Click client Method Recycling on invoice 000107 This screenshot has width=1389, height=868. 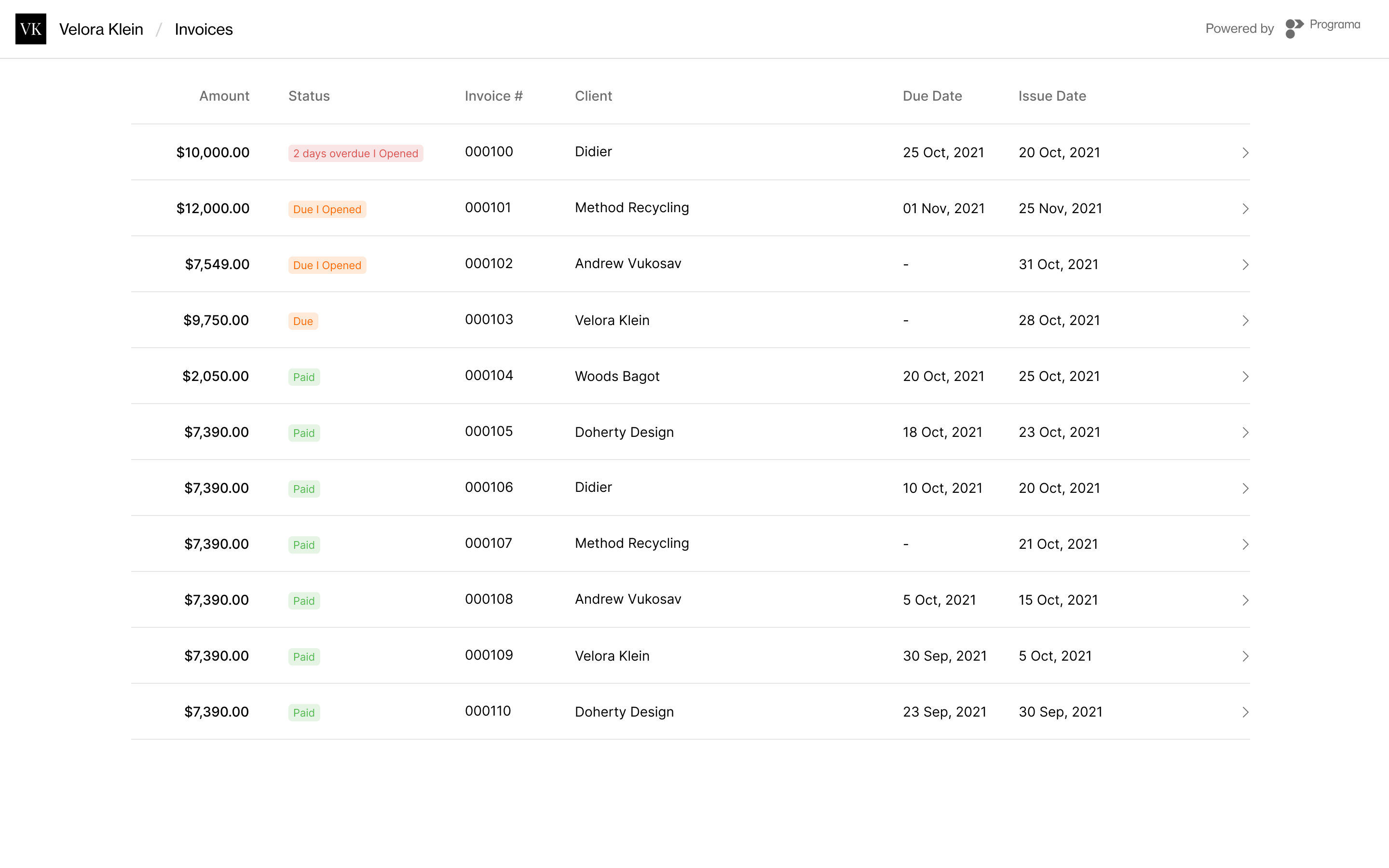pyautogui.click(x=632, y=543)
